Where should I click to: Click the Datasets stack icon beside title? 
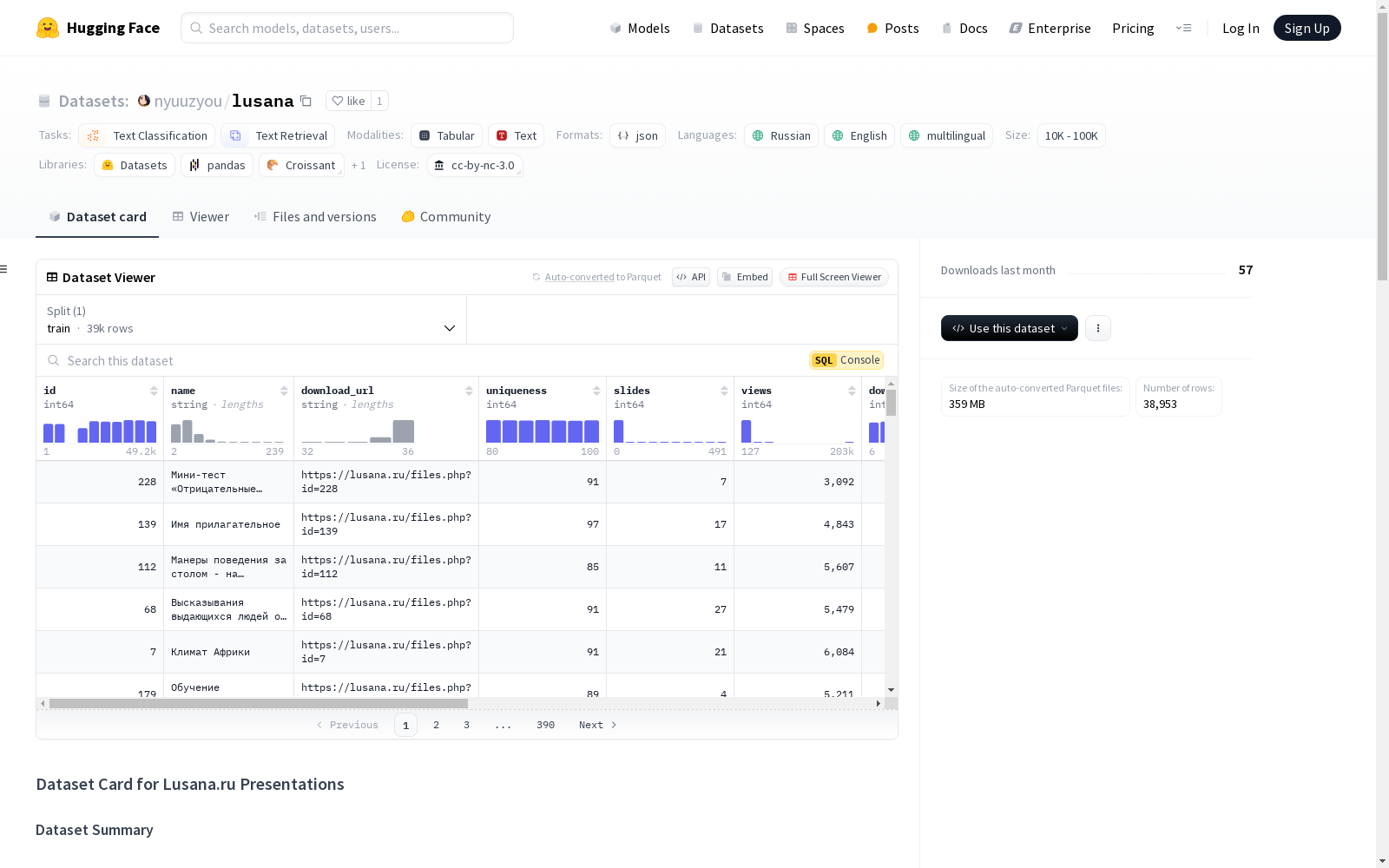(x=44, y=102)
